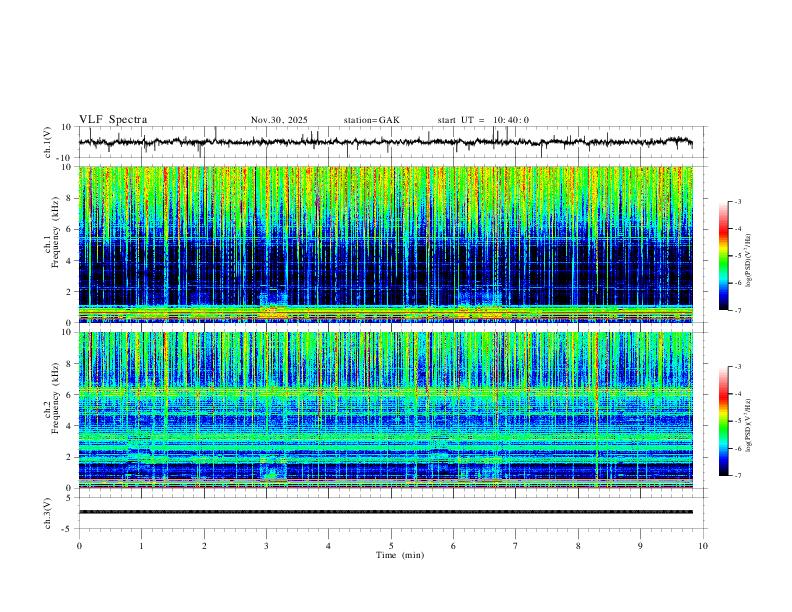The height and width of the screenshot is (612, 792).
Task: Click the "-7" tick on the ch.1 colorbar
Action: point(737,310)
